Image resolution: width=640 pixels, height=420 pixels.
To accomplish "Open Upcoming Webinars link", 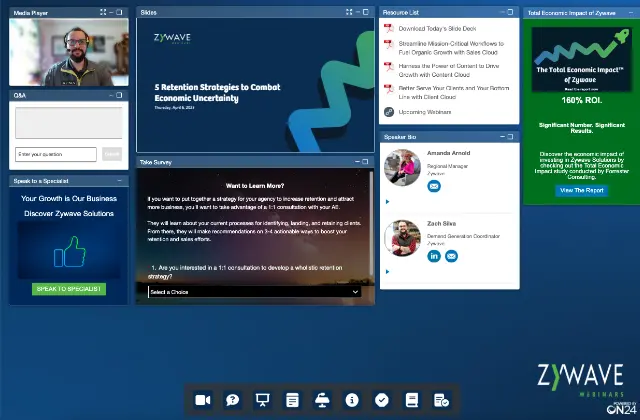I will coord(424,112).
